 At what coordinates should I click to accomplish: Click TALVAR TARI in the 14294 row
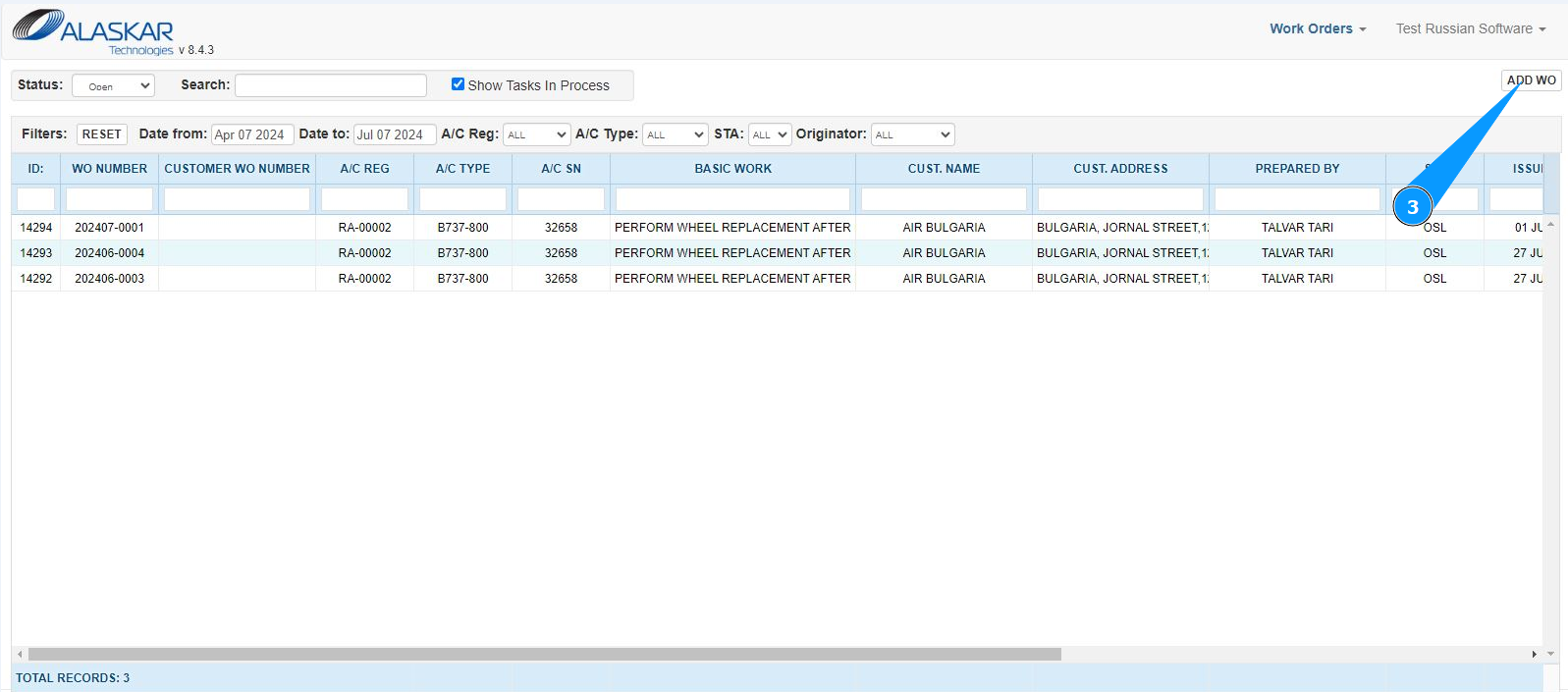[1298, 228]
